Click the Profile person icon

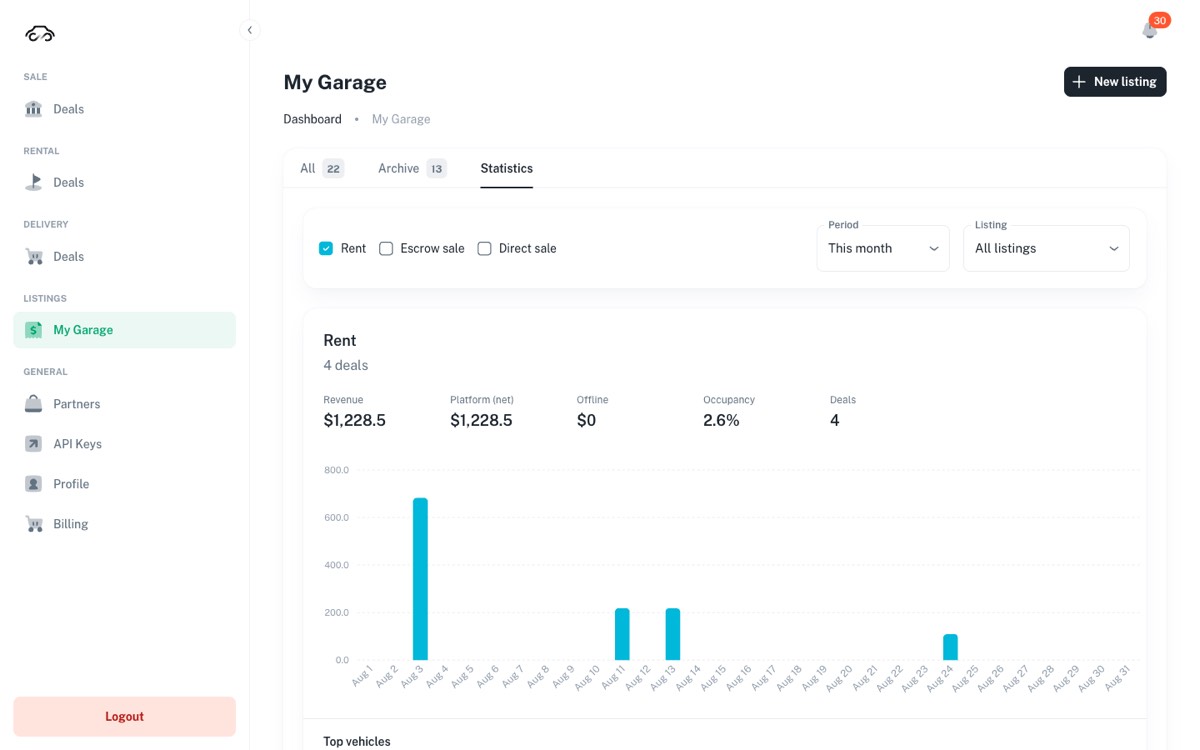pos(34,484)
